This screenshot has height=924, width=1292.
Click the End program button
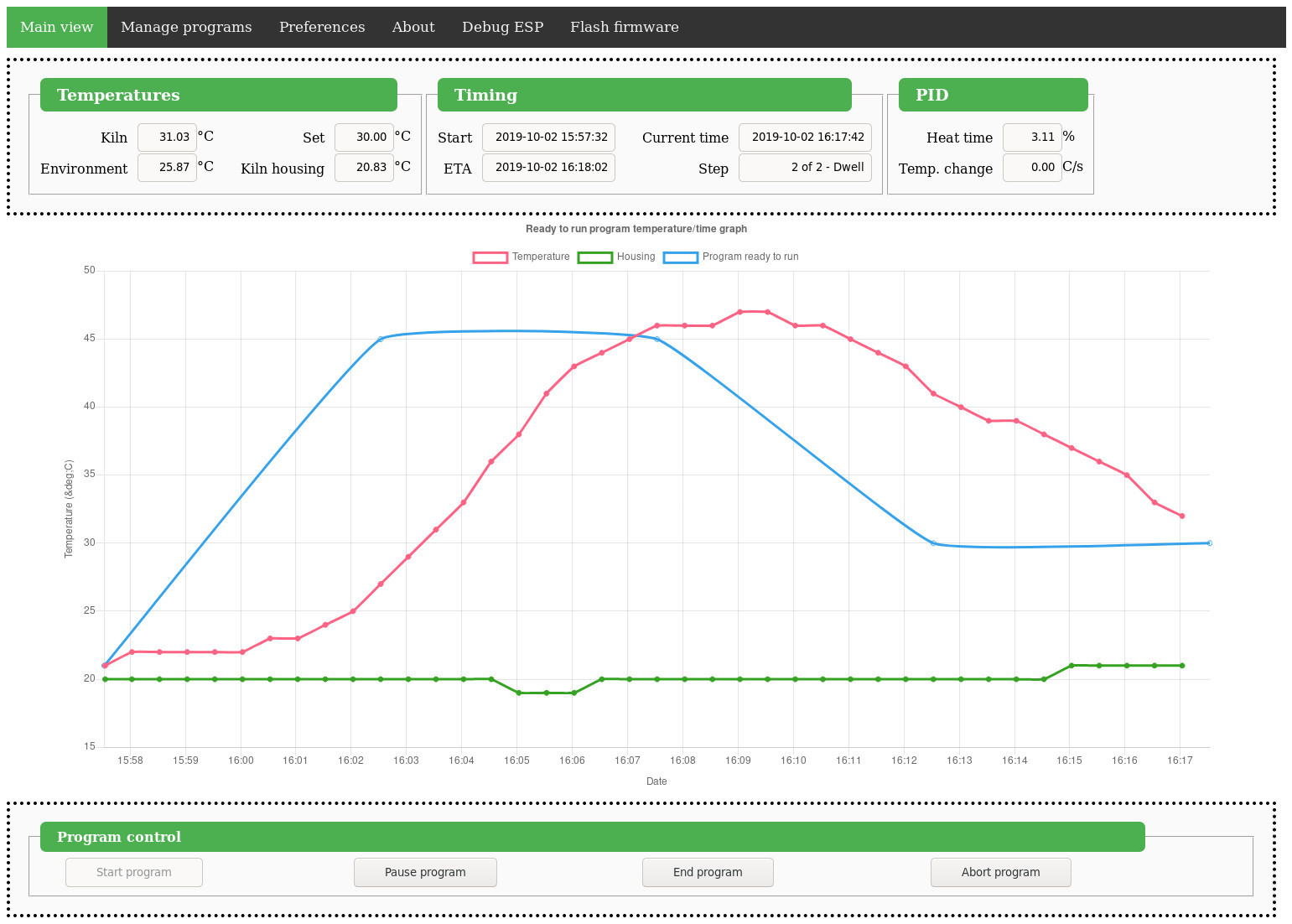pos(708,872)
